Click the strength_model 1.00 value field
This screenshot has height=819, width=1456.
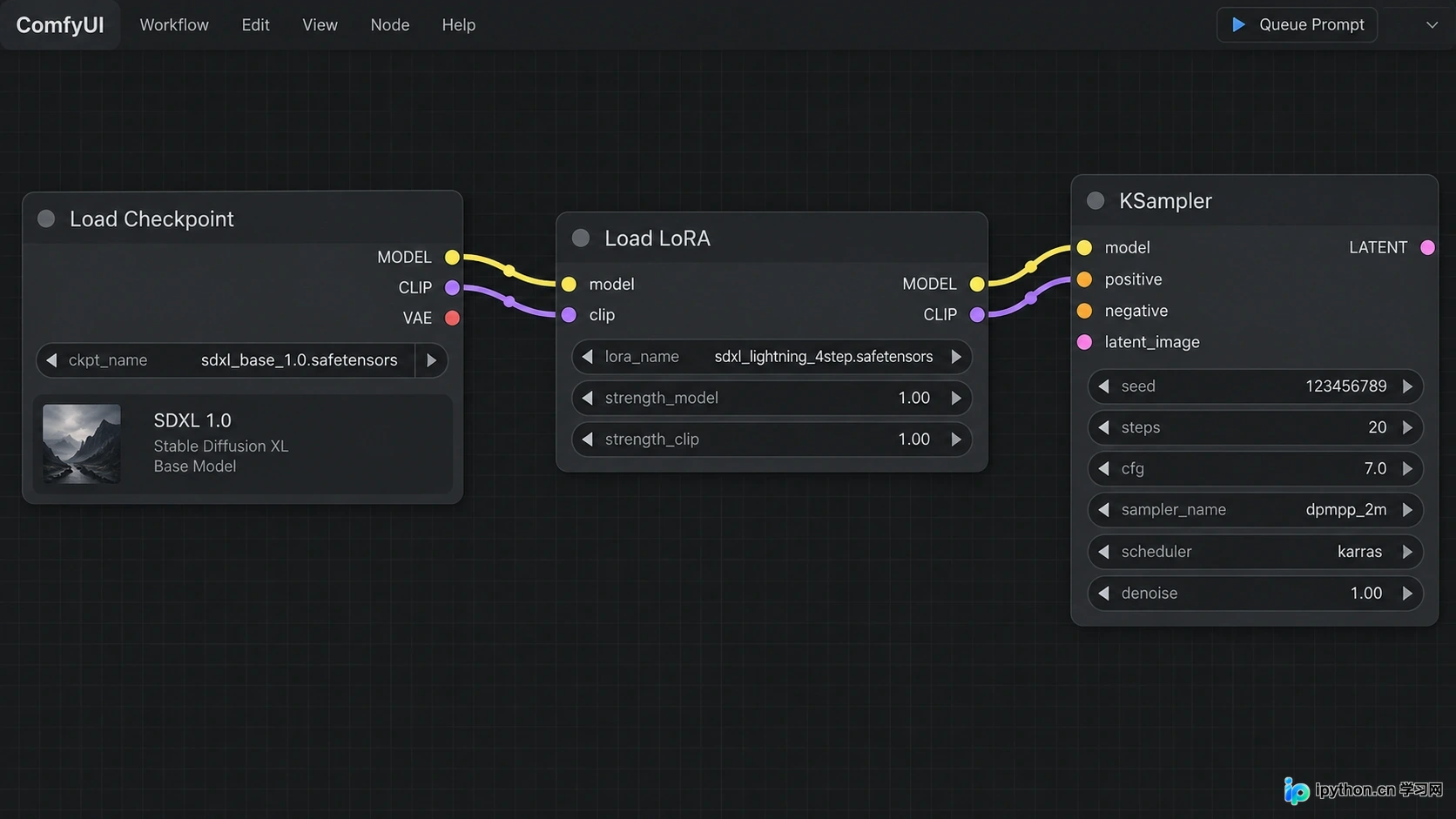pyautogui.click(x=772, y=398)
